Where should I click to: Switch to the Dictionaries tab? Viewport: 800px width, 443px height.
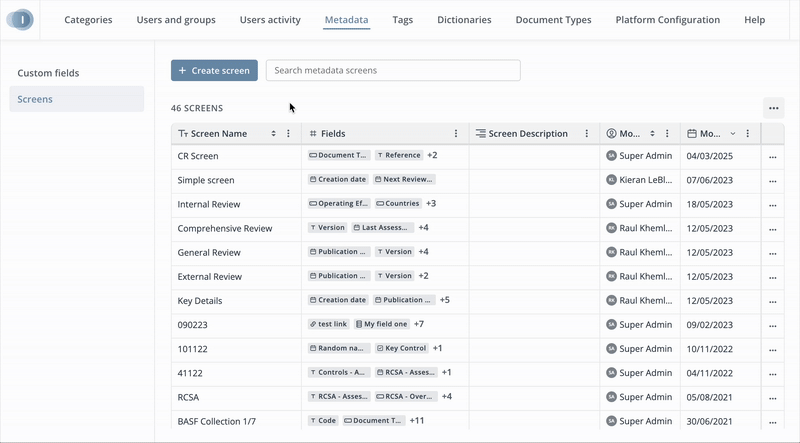pyautogui.click(x=464, y=20)
